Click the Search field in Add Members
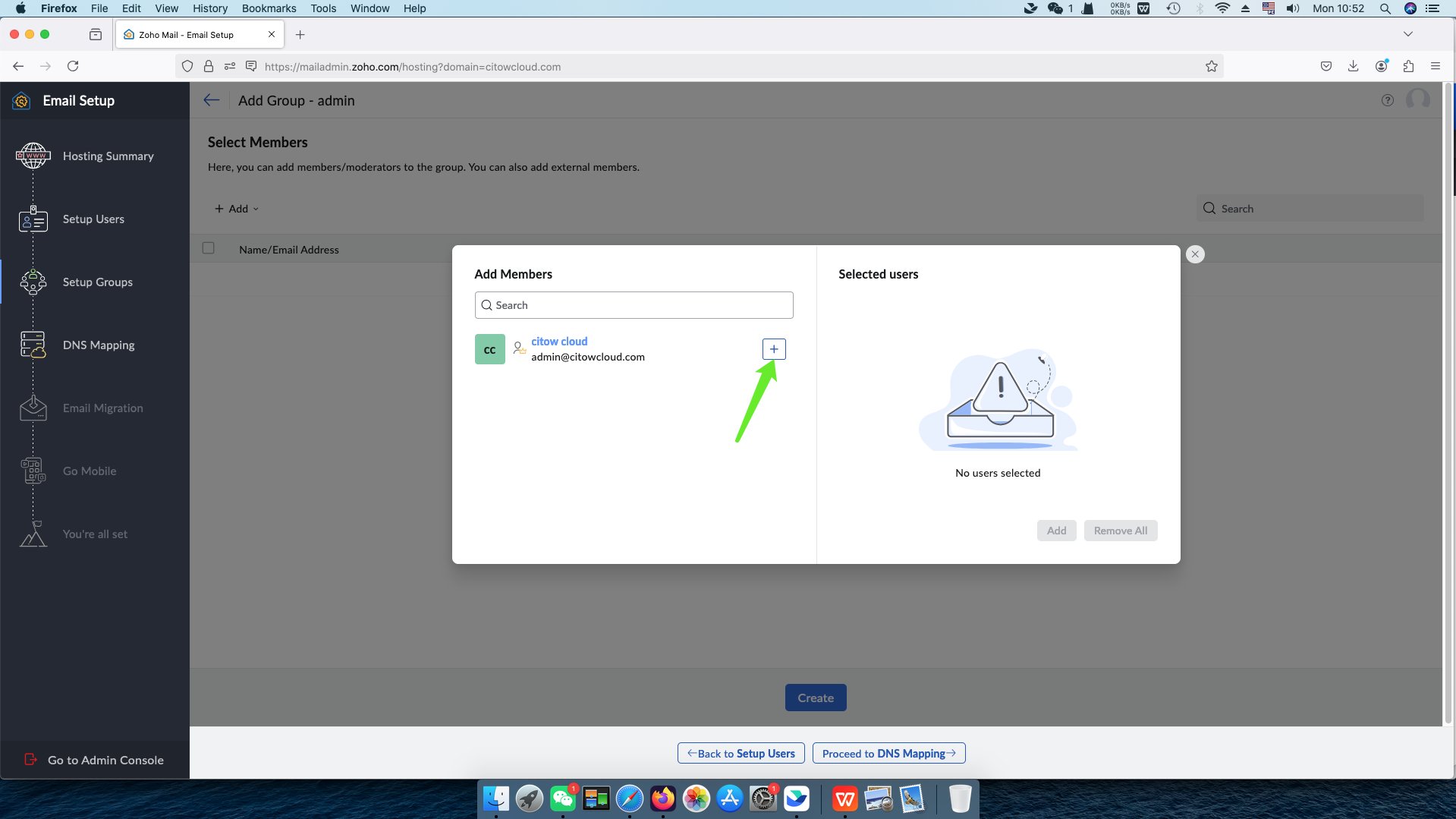Viewport: 1456px width, 819px height. 634,305
